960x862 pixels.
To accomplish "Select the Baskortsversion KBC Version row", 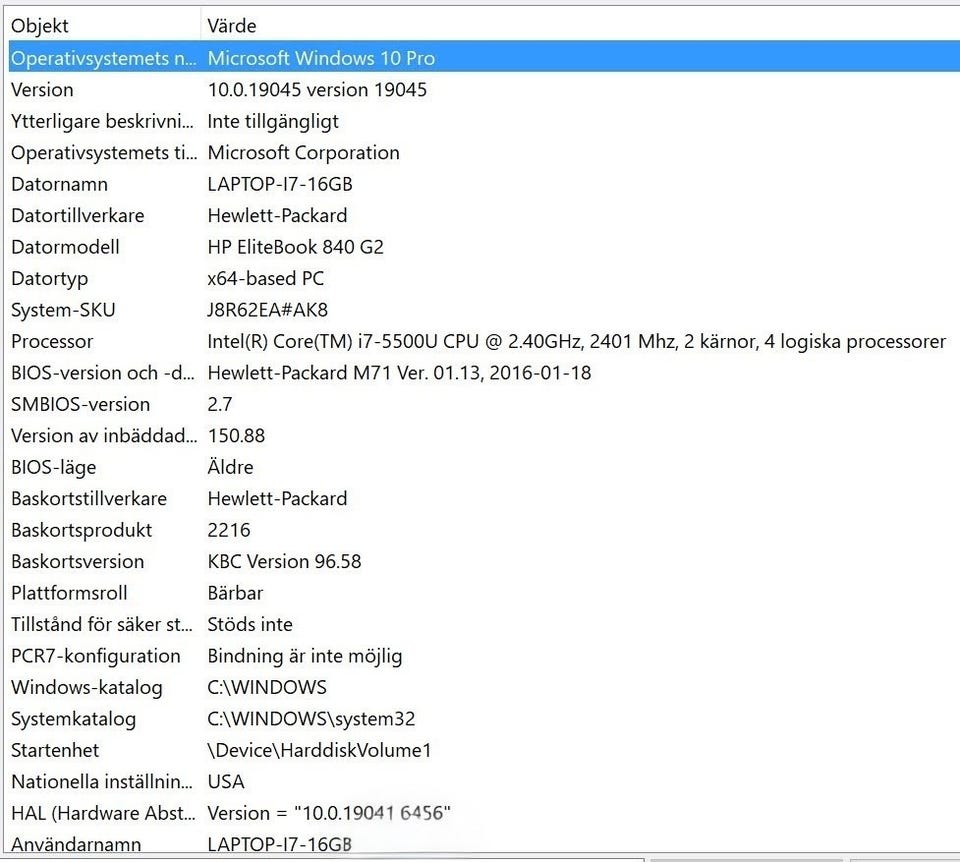I will click(284, 561).
